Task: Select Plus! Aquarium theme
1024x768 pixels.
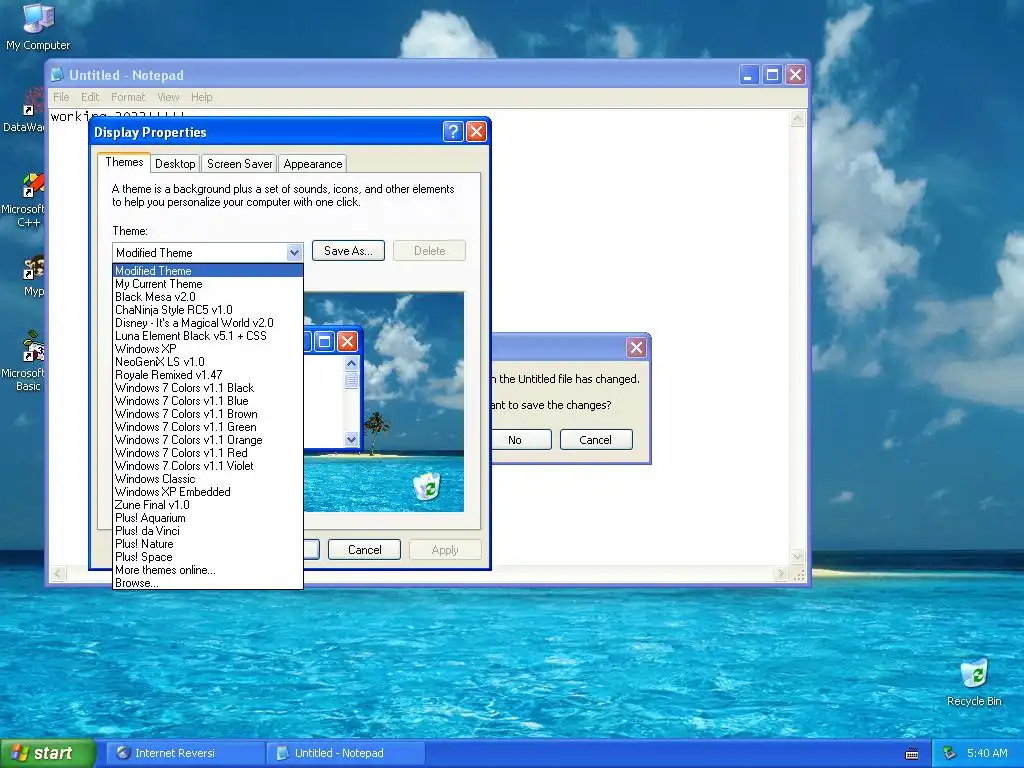Action: pyautogui.click(x=208, y=518)
